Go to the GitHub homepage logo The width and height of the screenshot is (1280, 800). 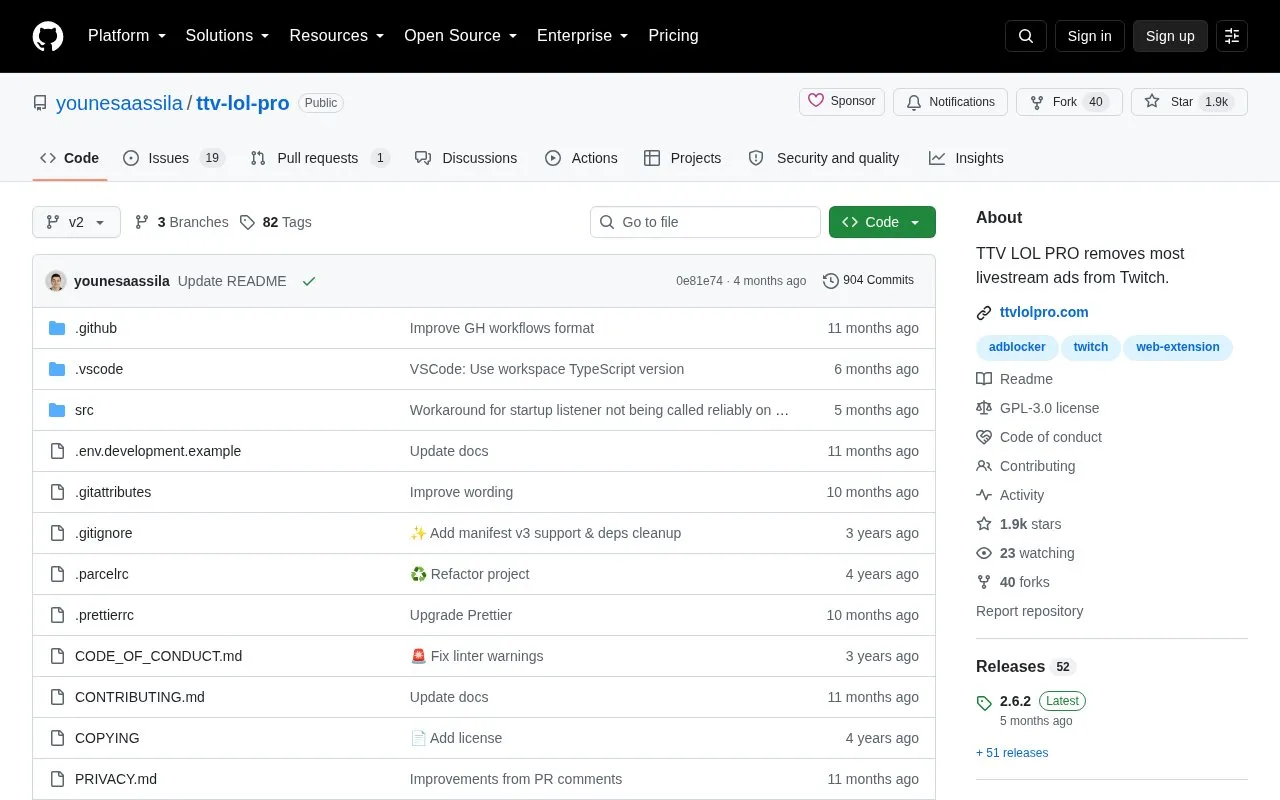click(x=48, y=36)
